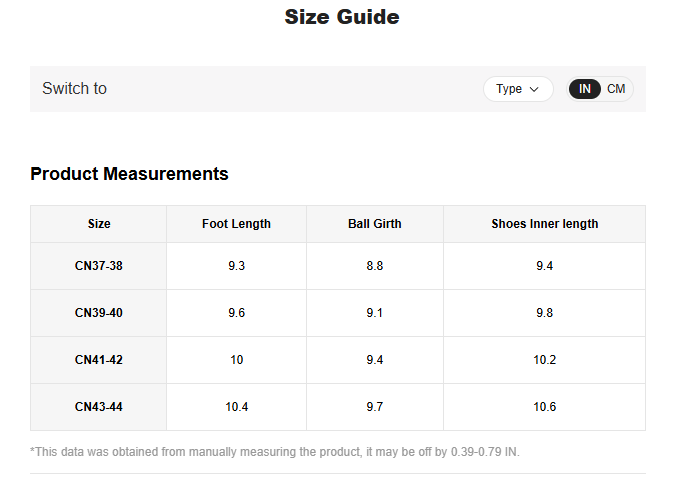Click the 10.2 shoes inner length cell
This screenshot has height=479, width=678.
pos(544,360)
